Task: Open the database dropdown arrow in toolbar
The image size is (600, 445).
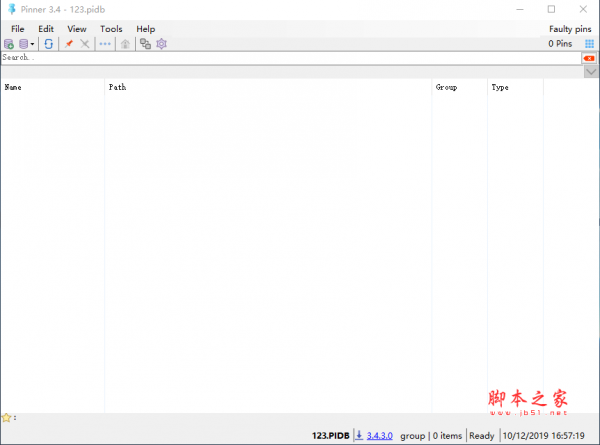Action: point(32,44)
